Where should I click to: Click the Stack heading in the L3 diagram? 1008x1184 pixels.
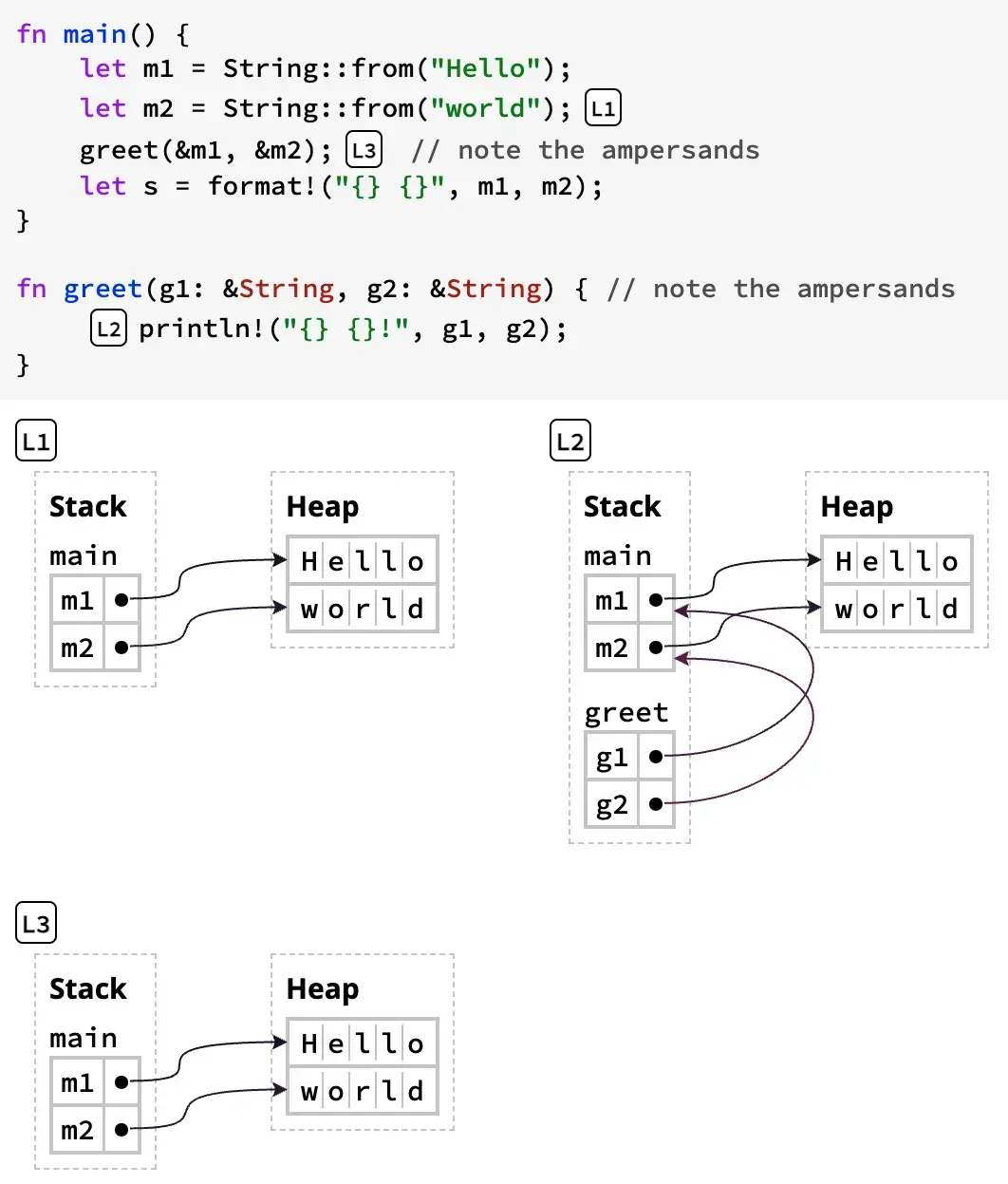click(87, 989)
